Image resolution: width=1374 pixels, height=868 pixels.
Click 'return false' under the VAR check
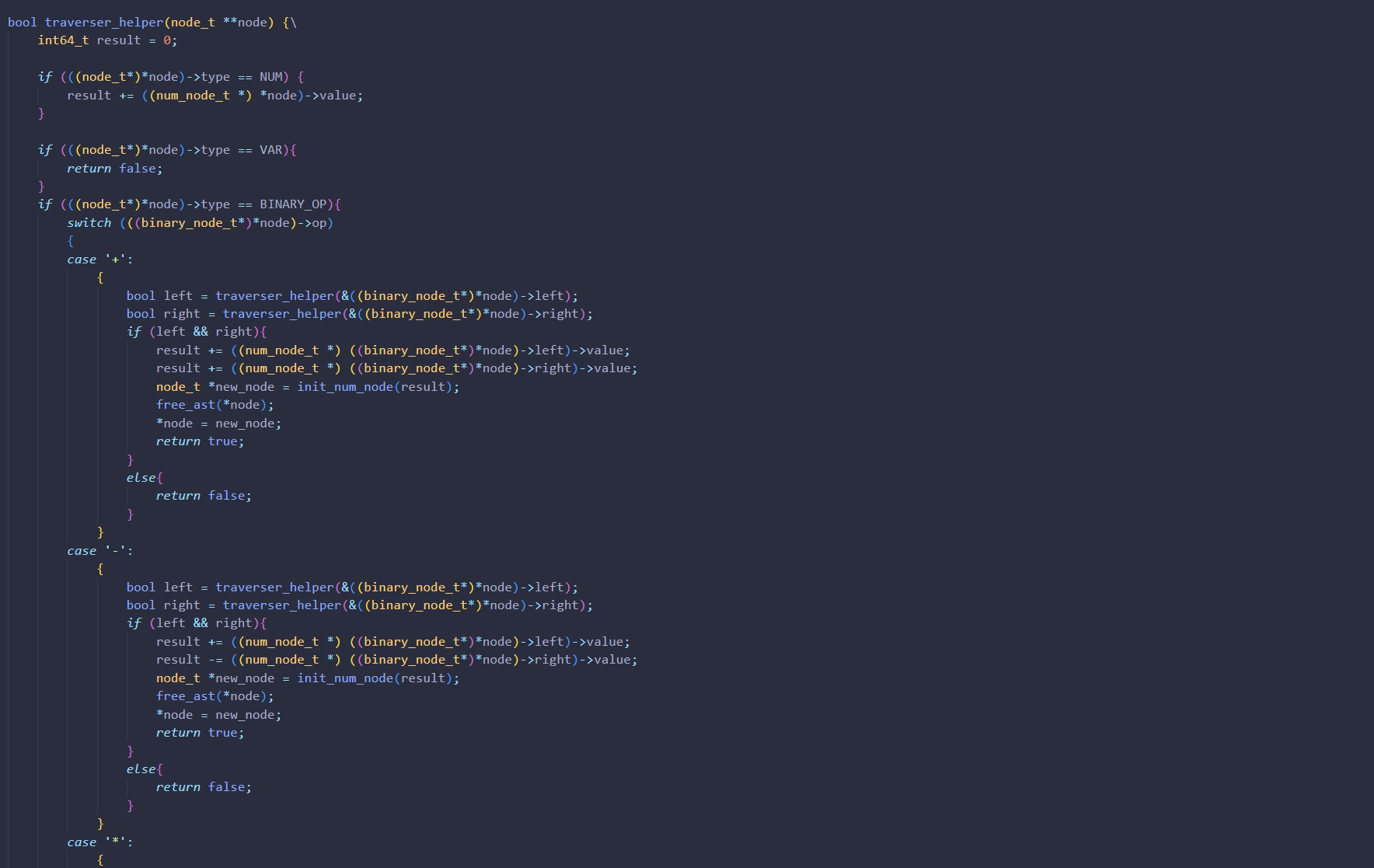point(114,169)
